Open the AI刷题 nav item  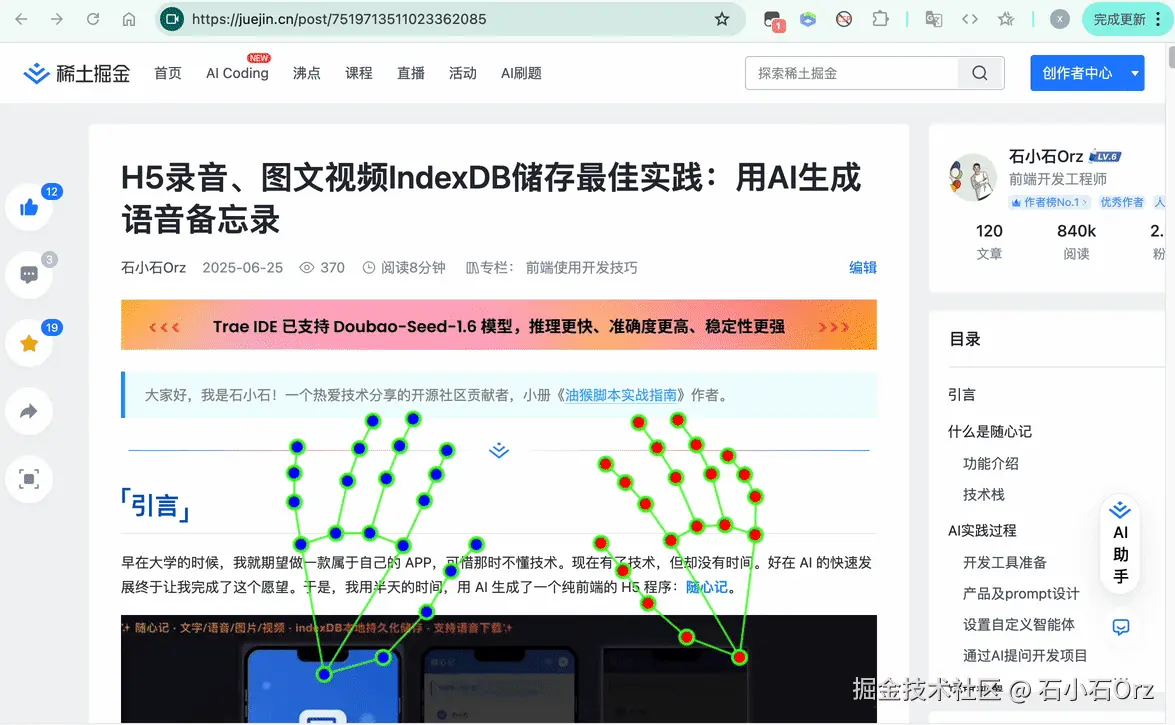(521, 73)
